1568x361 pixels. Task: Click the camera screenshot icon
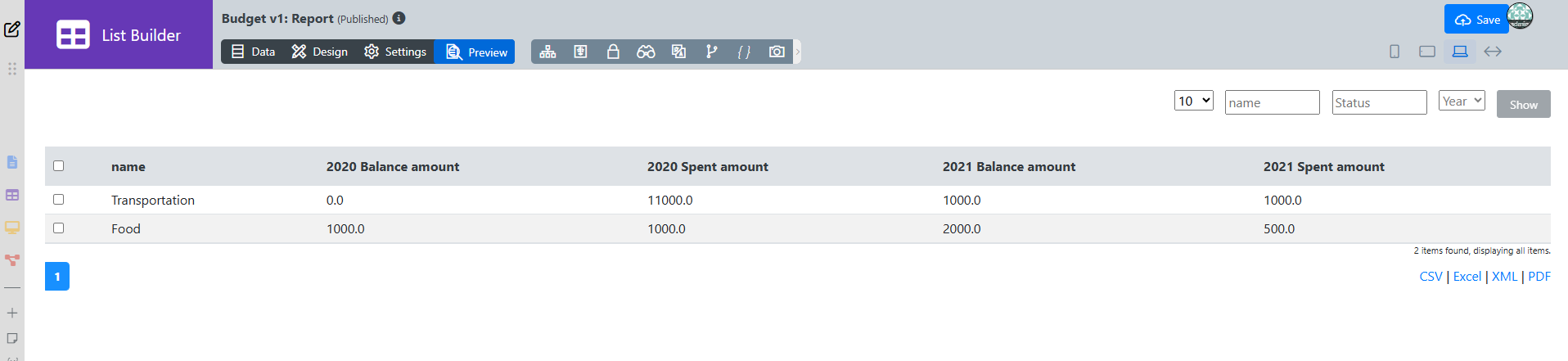pyautogui.click(x=777, y=52)
